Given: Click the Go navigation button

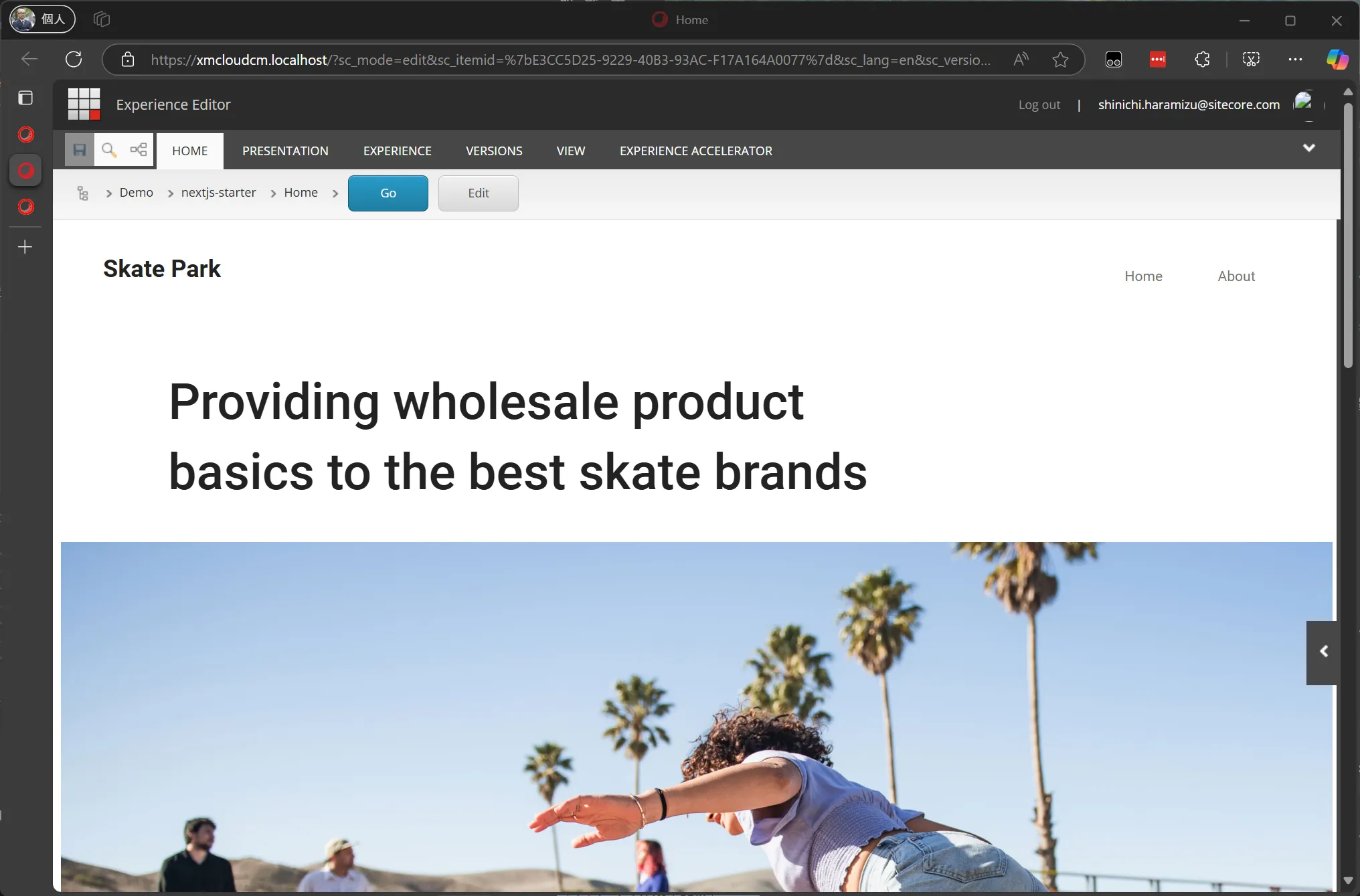Looking at the screenshot, I should pos(388,192).
